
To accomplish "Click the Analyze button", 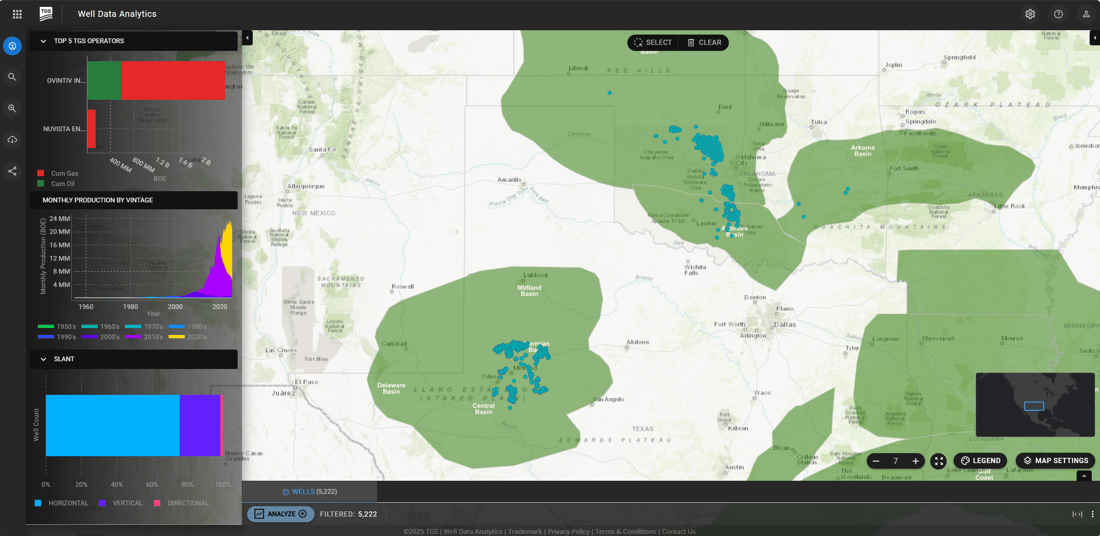I will [280, 514].
